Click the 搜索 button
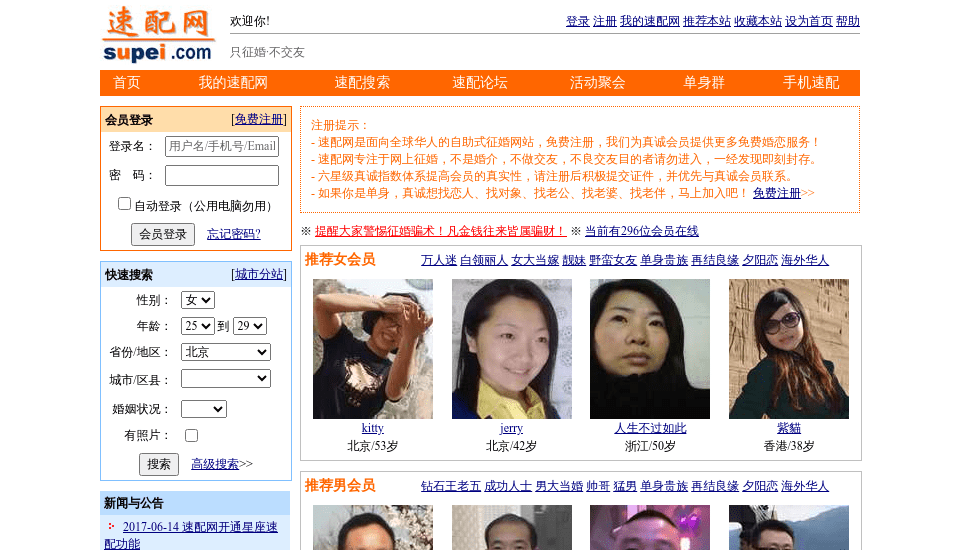The width and height of the screenshot is (960, 550). (159, 464)
